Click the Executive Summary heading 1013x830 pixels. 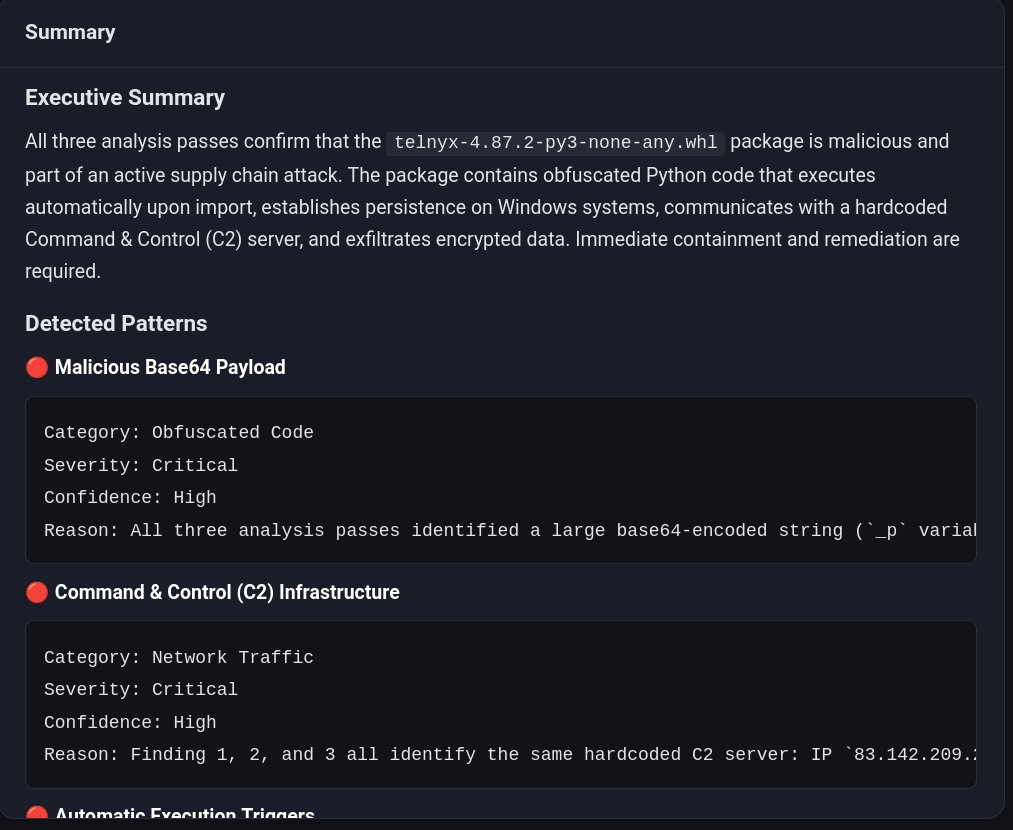[x=124, y=97]
